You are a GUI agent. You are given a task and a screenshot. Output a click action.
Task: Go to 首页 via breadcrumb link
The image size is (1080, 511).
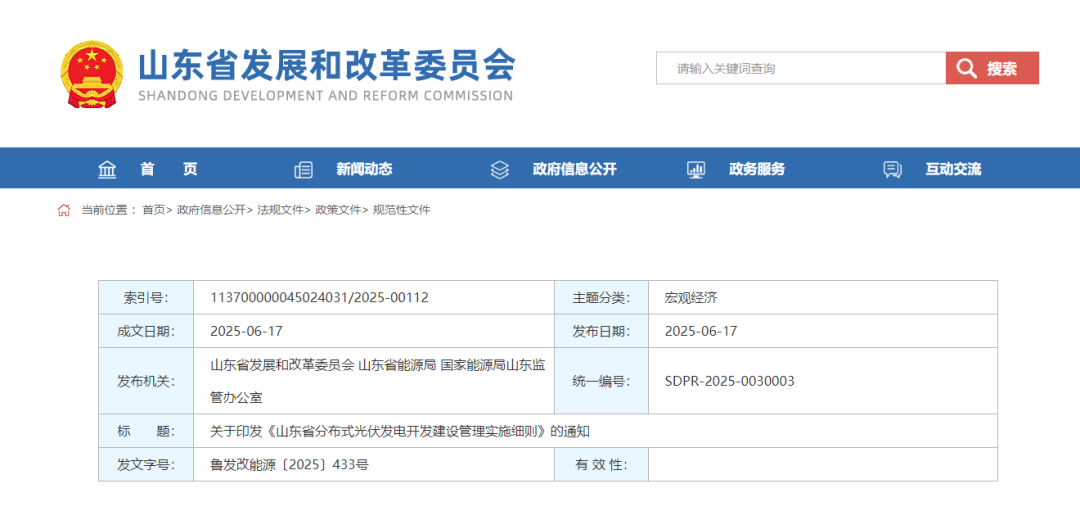click(154, 210)
